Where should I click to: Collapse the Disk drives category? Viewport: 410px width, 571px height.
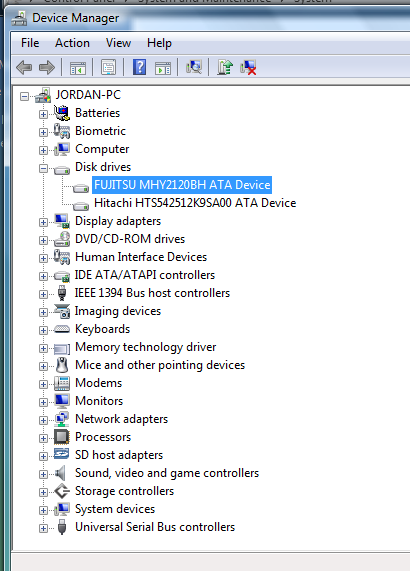click(43, 168)
